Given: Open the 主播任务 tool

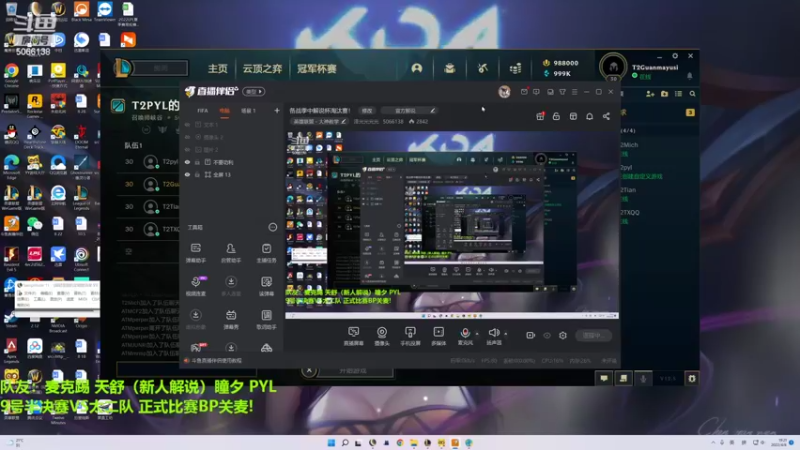Looking at the screenshot, I should pyautogui.click(x=266, y=253).
